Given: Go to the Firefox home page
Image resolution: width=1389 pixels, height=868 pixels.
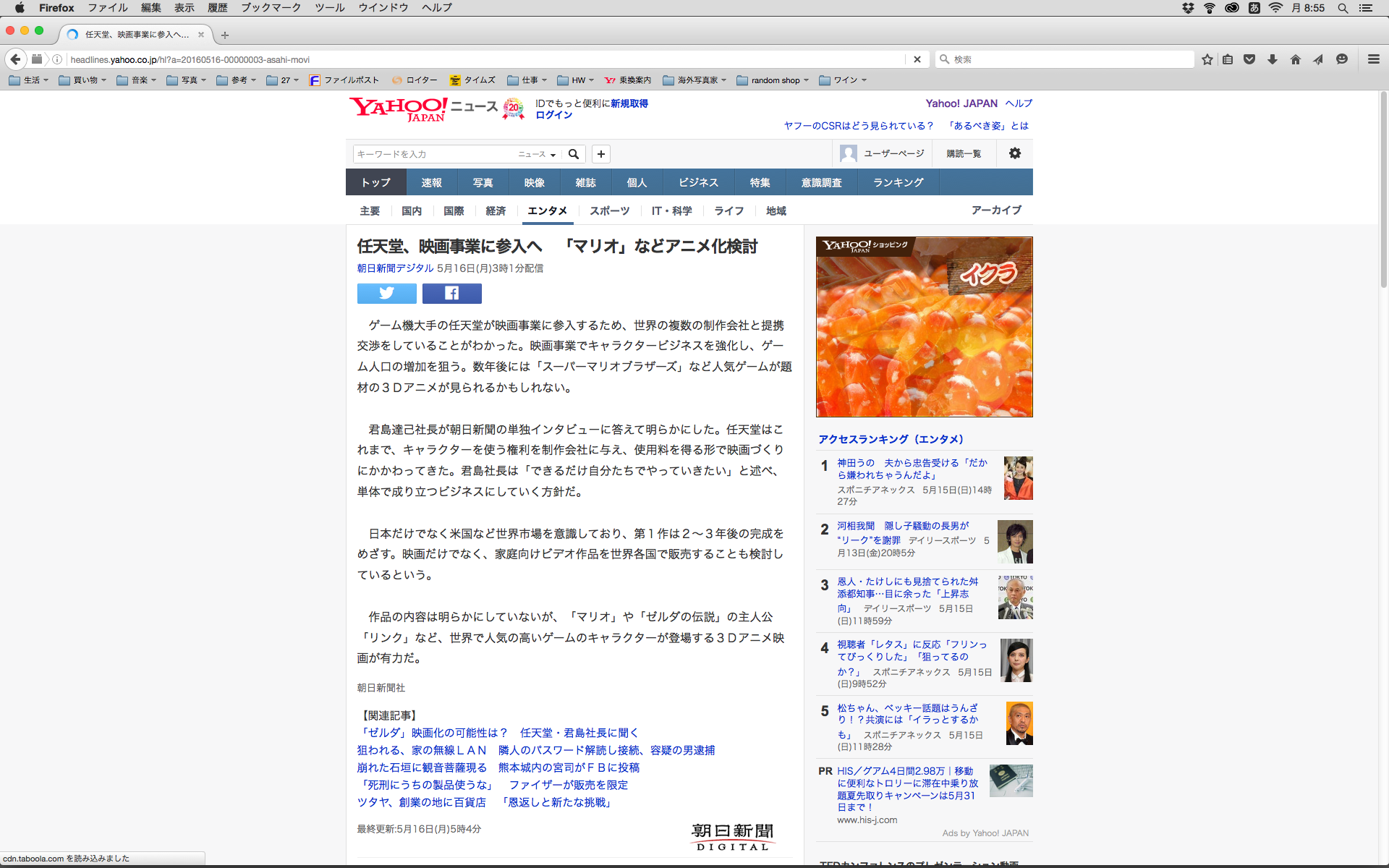Looking at the screenshot, I should pyautogui.click(x=1296, y=59).
